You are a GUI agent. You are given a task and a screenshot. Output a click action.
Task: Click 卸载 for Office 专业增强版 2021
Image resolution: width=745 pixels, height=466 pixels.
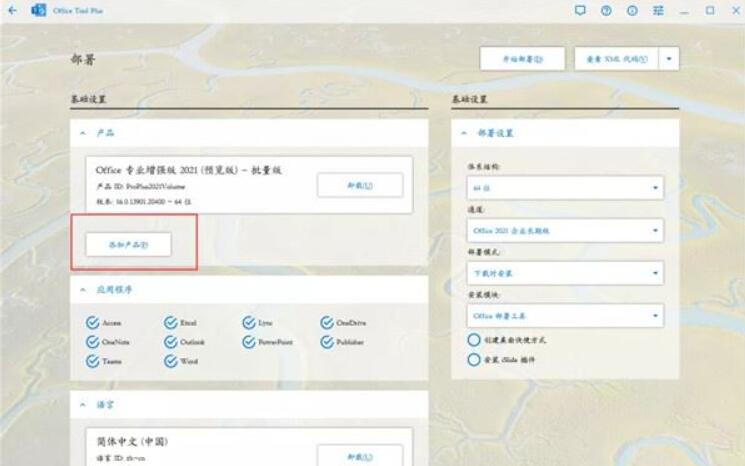coord(360,185)
